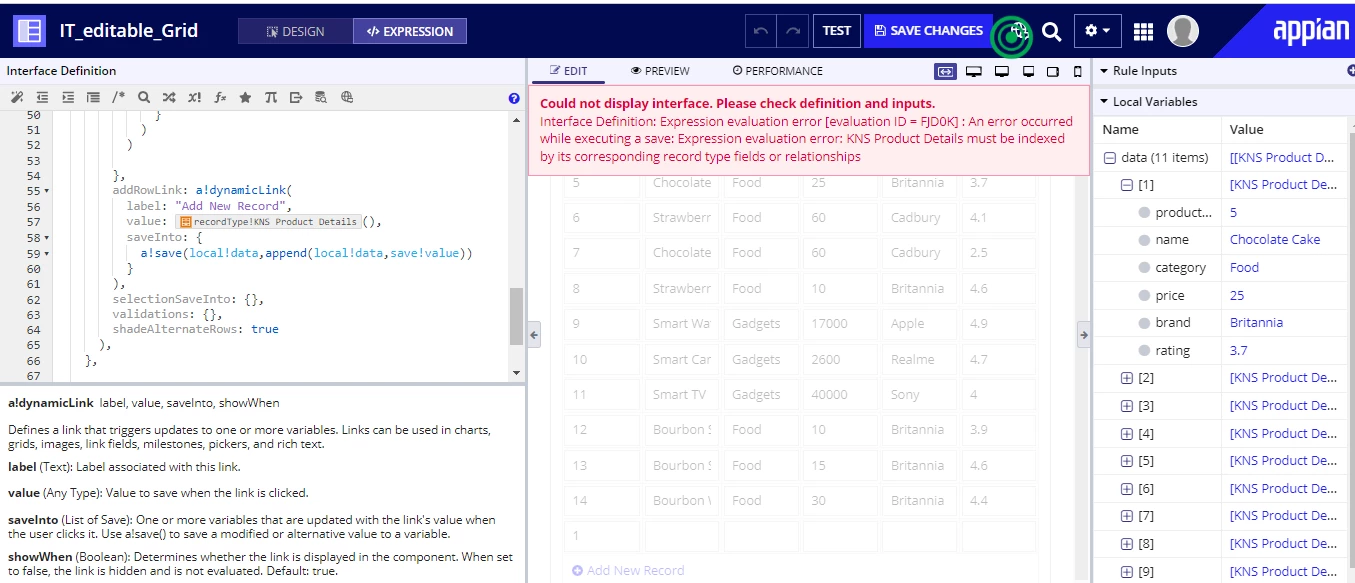Click the star icon in expression toolbar
The height and width of the screenshot is (583, 1355).
coord(245,98)
